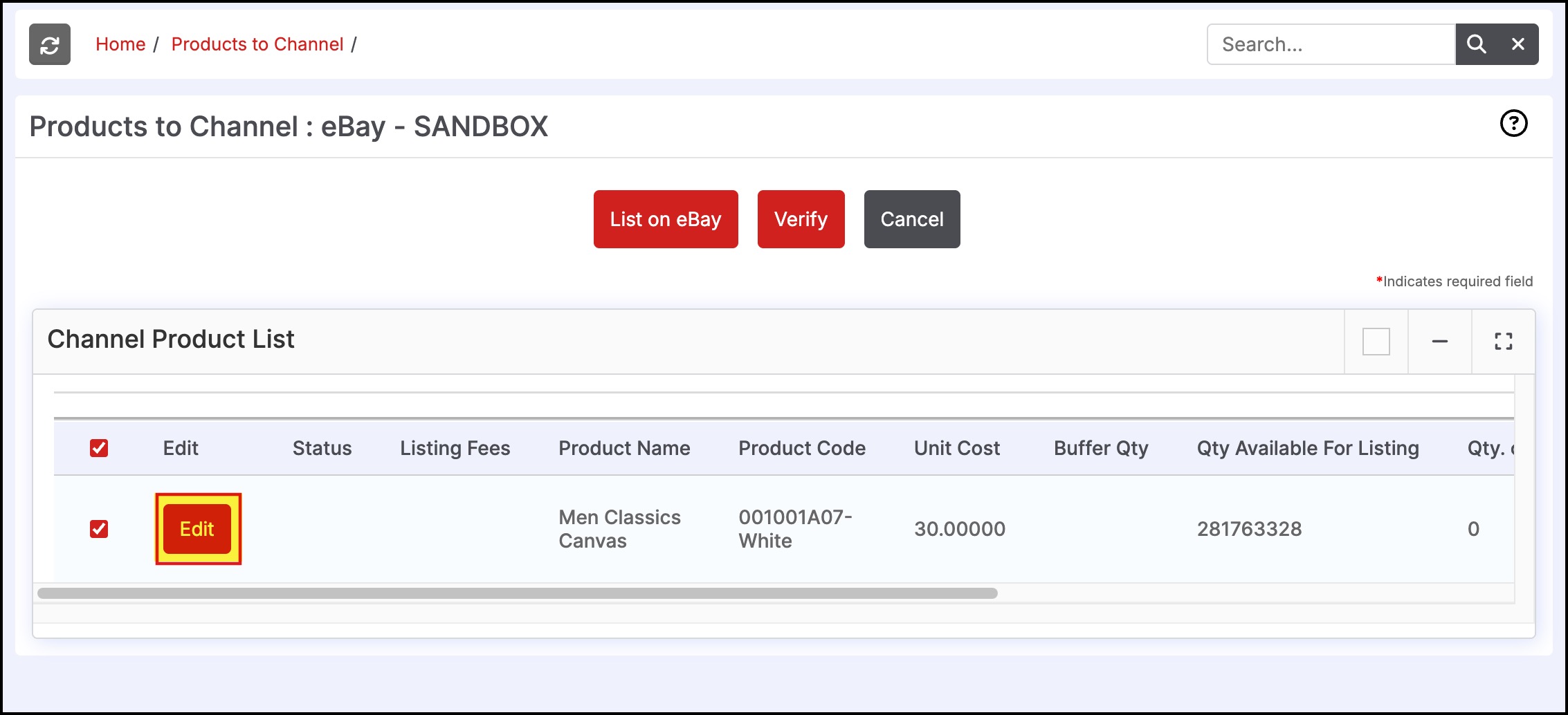
Task: Toggle the select-all checkbox in table header
Action: point(99,448)
